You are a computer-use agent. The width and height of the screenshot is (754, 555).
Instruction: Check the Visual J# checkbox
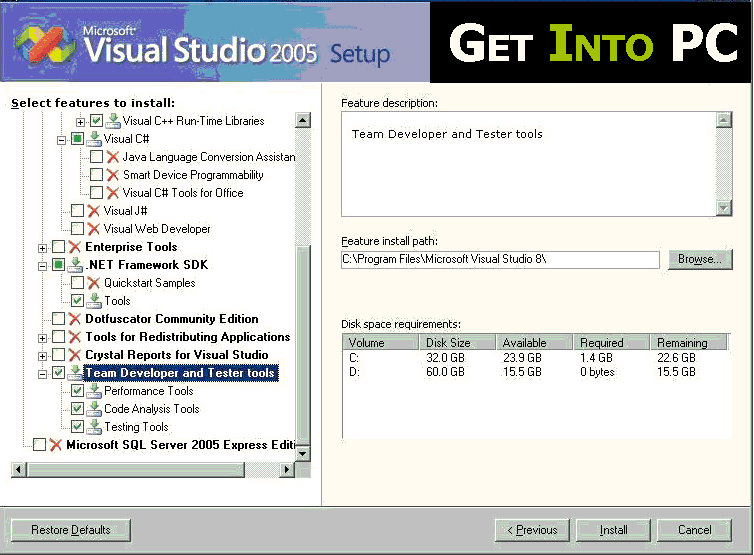point(77,211)
